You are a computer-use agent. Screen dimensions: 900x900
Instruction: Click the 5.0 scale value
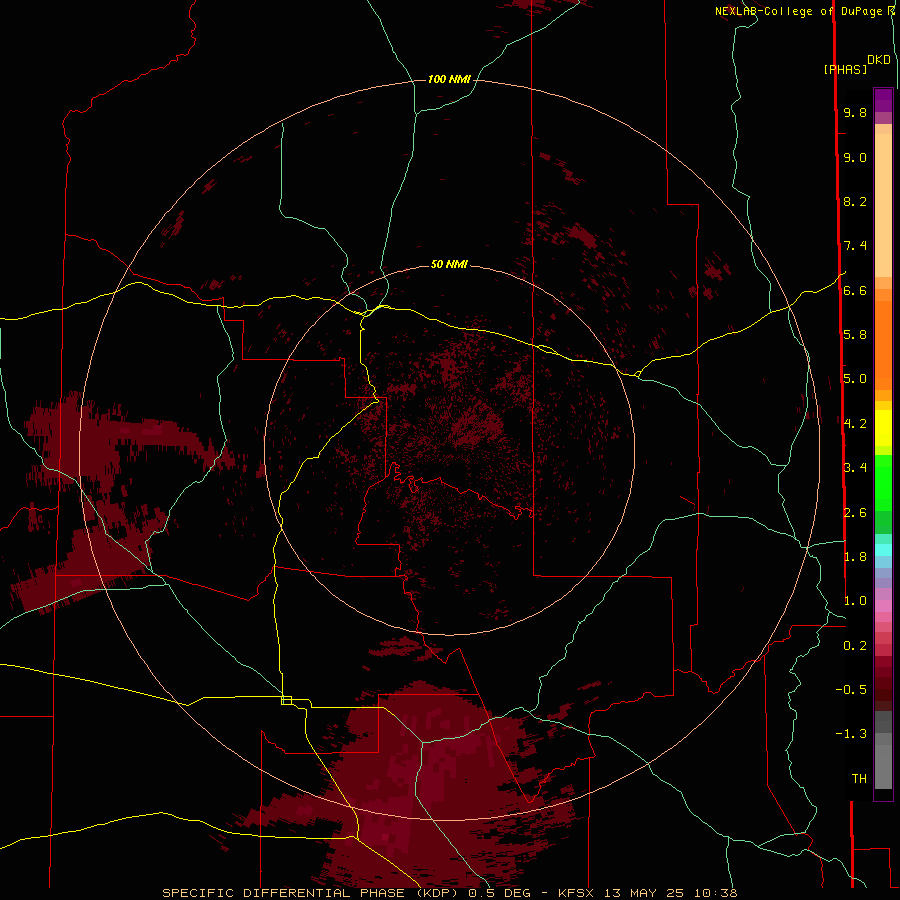pos(855,379)
